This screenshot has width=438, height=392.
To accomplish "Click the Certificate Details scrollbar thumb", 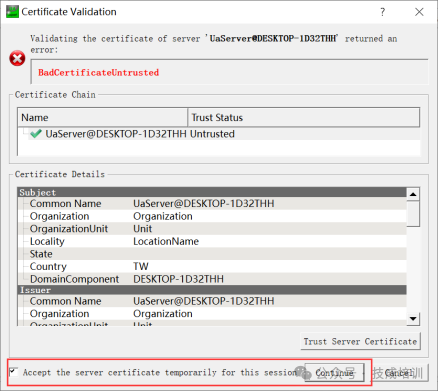I will click(413, 214).
